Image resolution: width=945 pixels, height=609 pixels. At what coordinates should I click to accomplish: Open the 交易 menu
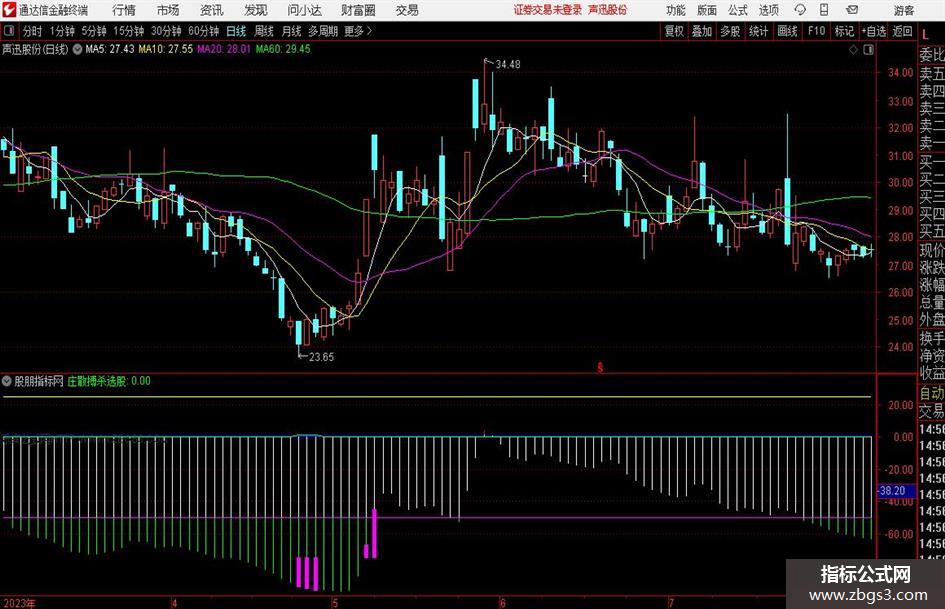pyautogui.click(x=407, y=10)
